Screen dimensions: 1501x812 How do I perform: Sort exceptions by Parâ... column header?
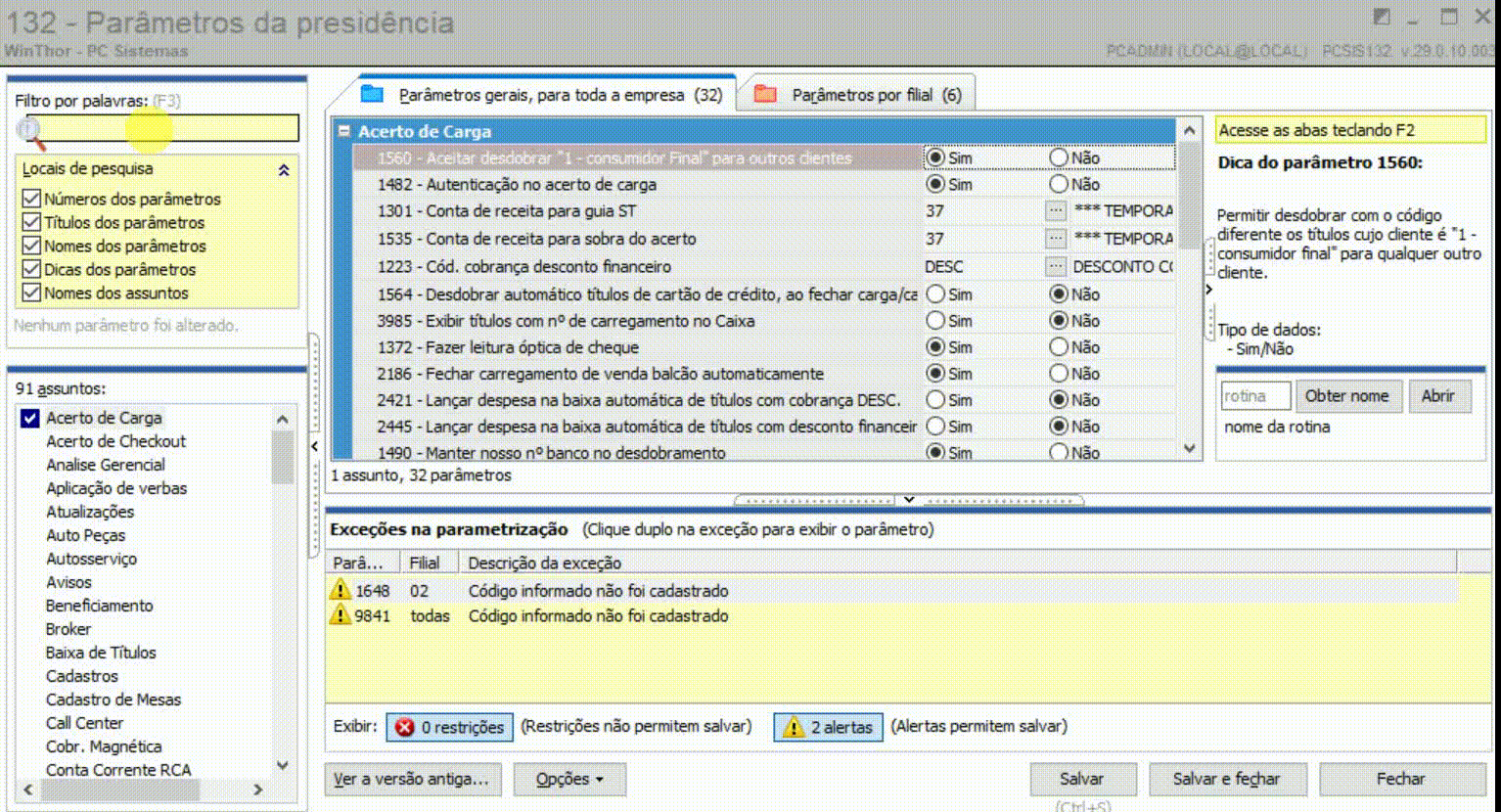(x=363, y=563)
